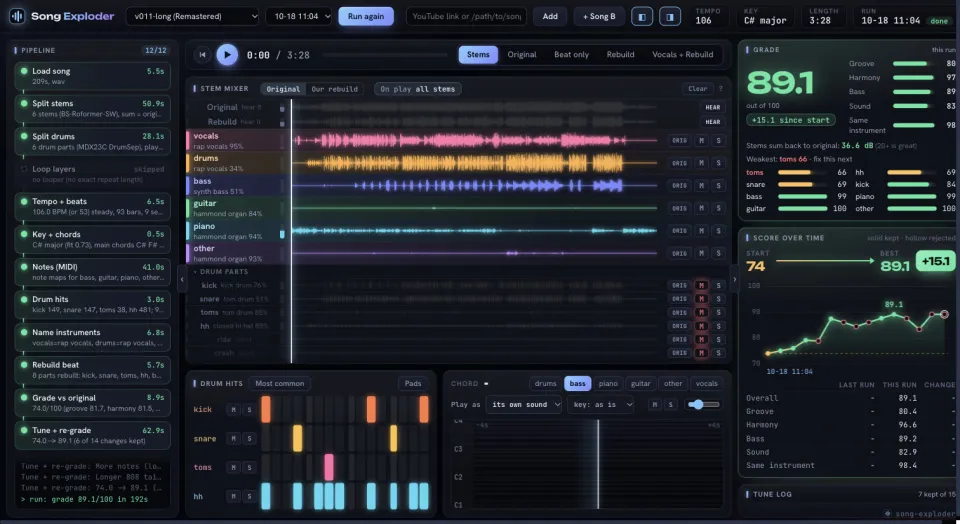Solo the kick drum part in the mixer
This screenshot has height=524, width=960.
coord(719,285)
